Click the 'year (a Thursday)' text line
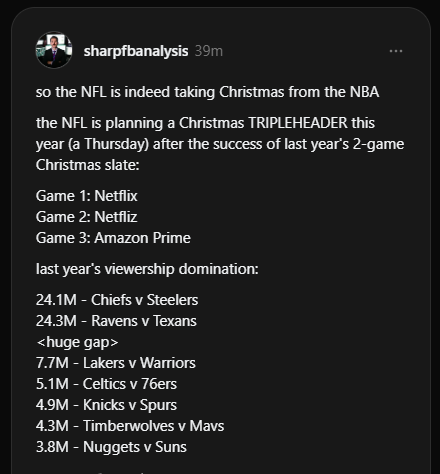Viewport: 440px width, 474px height. click(220, 144)
